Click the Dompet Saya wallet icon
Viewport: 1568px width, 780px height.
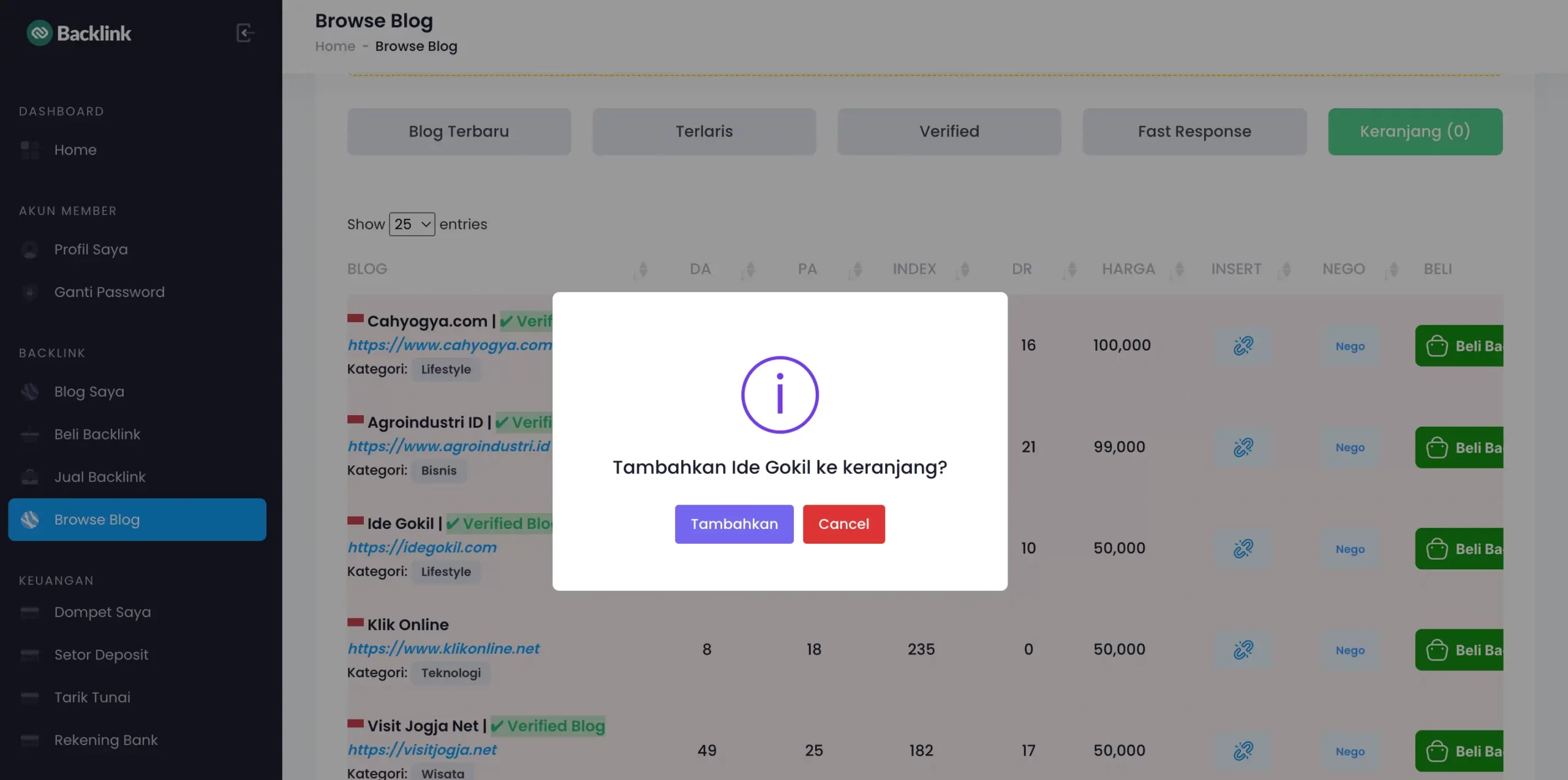[30, 612]
